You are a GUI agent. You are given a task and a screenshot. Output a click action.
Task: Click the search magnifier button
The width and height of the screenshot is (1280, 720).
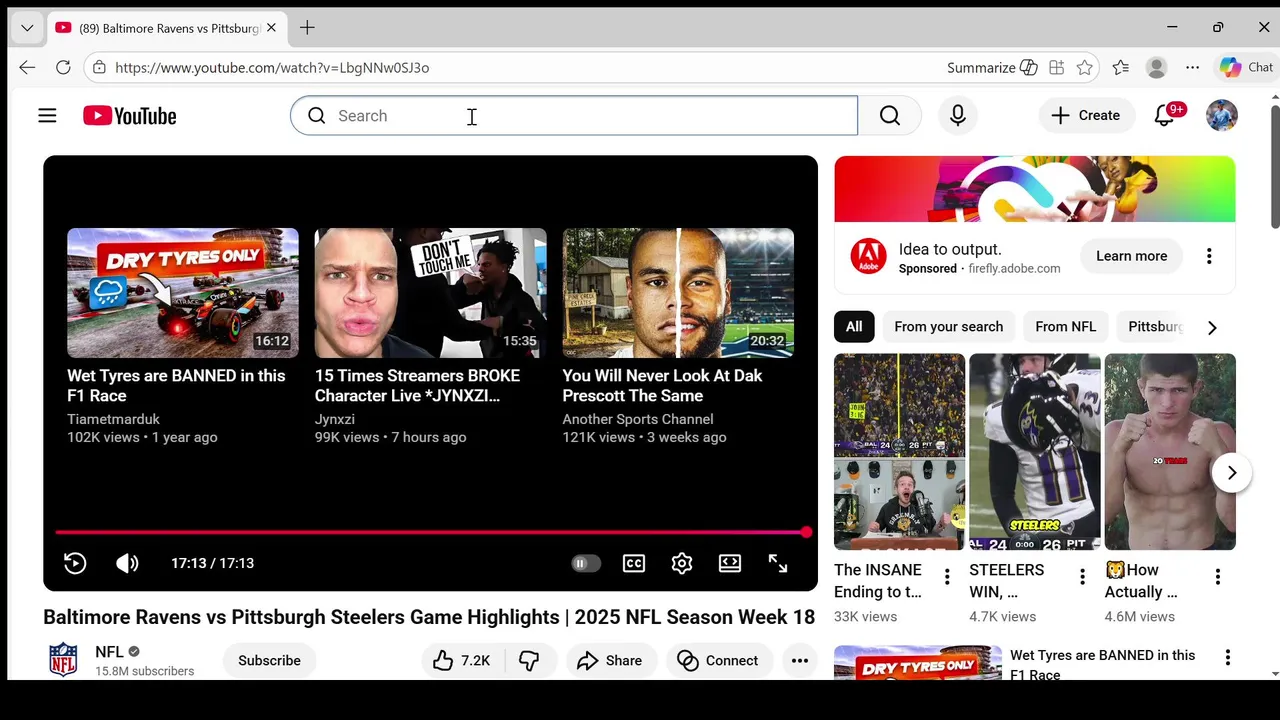pyautogui.click(x=889, y=116)
